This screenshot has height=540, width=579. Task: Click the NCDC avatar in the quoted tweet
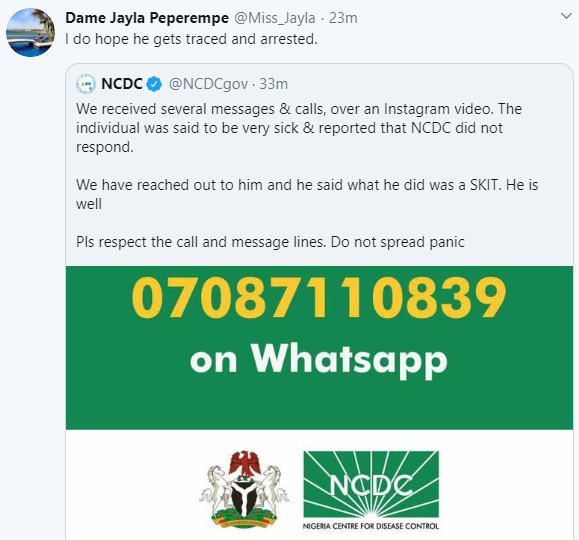[x=86, y=84]
